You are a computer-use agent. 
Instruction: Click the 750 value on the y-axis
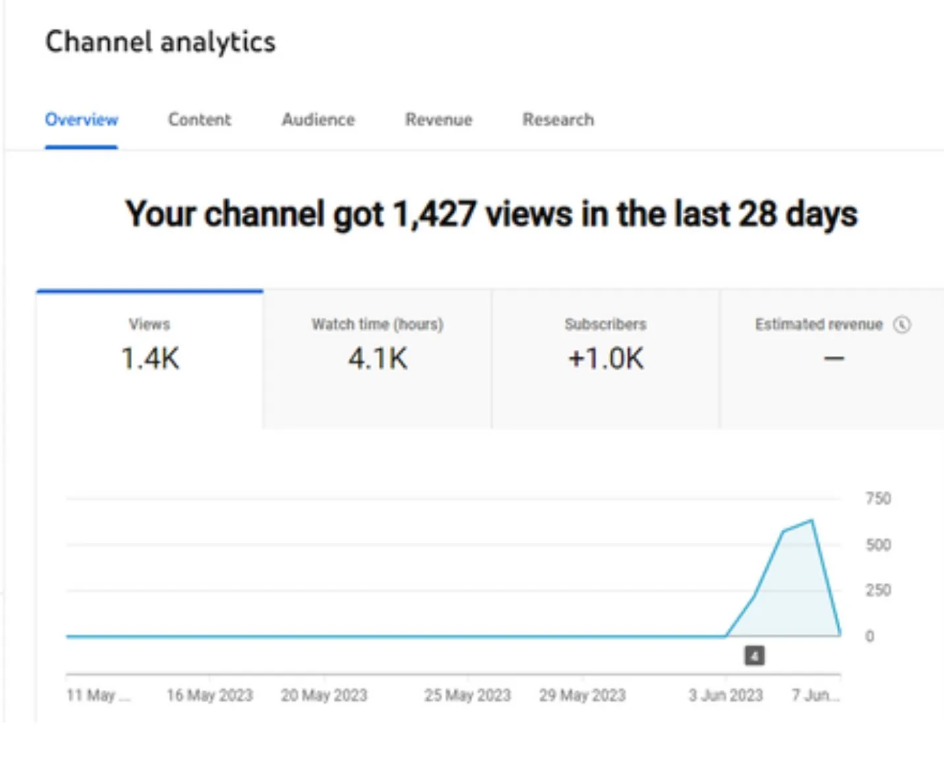tap(877, 499)
